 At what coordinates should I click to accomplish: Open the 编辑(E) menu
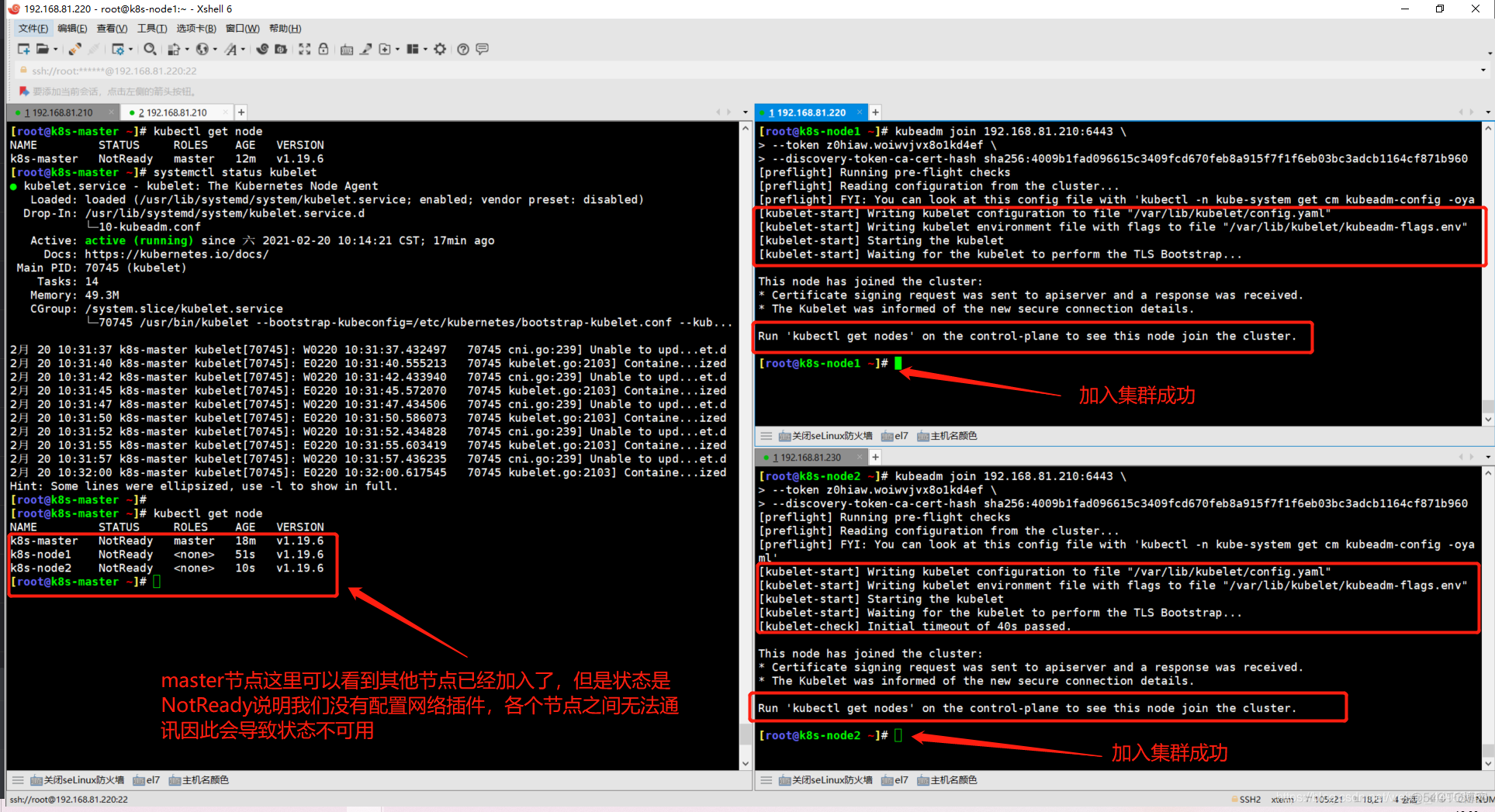click(72, 29)
